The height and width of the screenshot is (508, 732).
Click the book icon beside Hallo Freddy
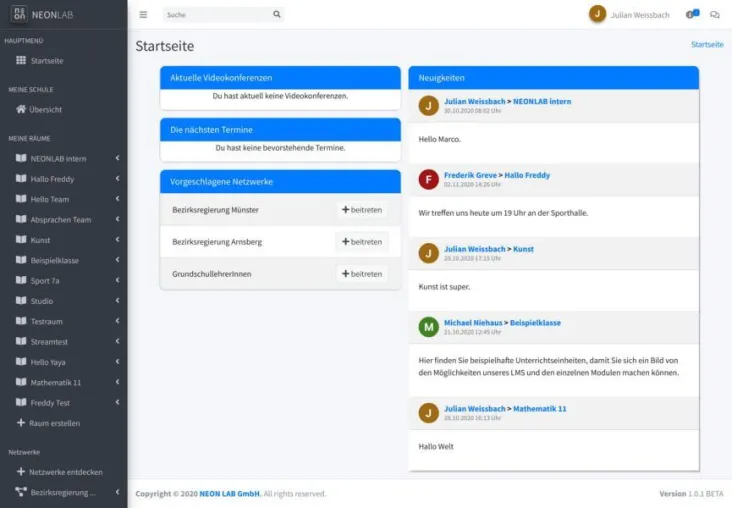tap(21, 178)
